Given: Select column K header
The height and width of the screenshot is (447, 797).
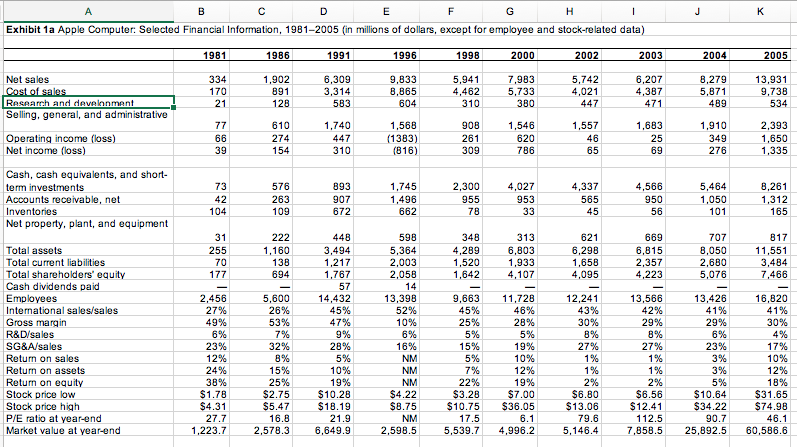Looking at the screenshot, I should [760, 11].
